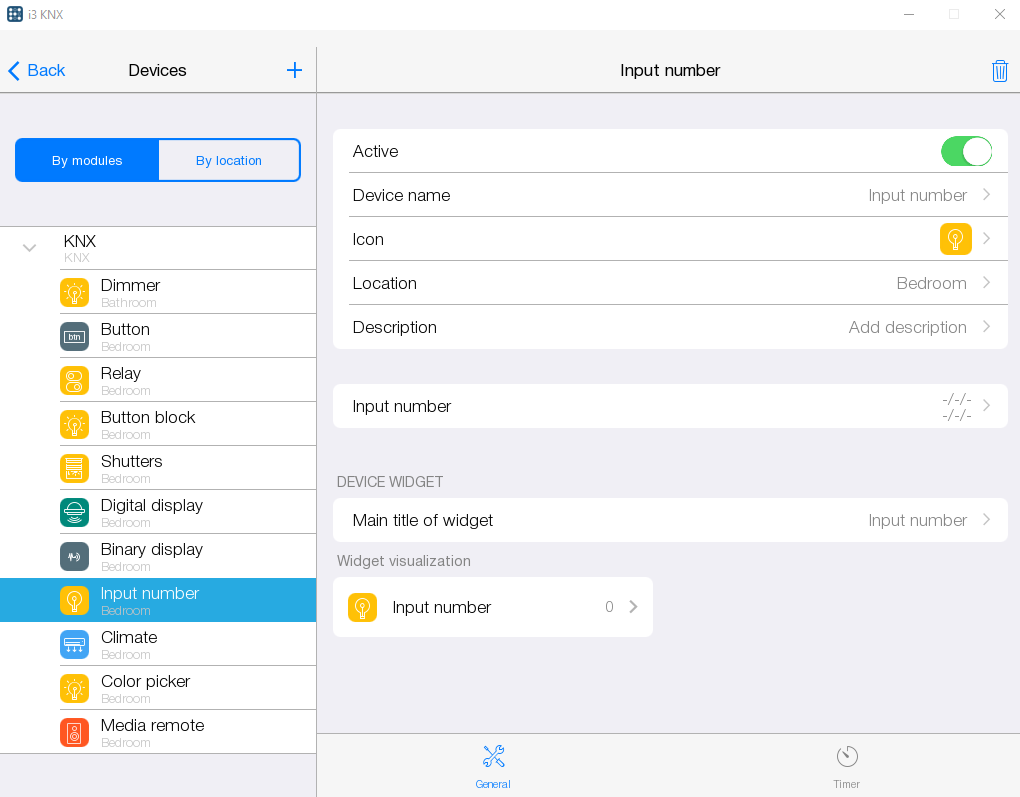Click the Climate device icon
The width and height of the screenshot is (1020, 797).
point(74,644)
